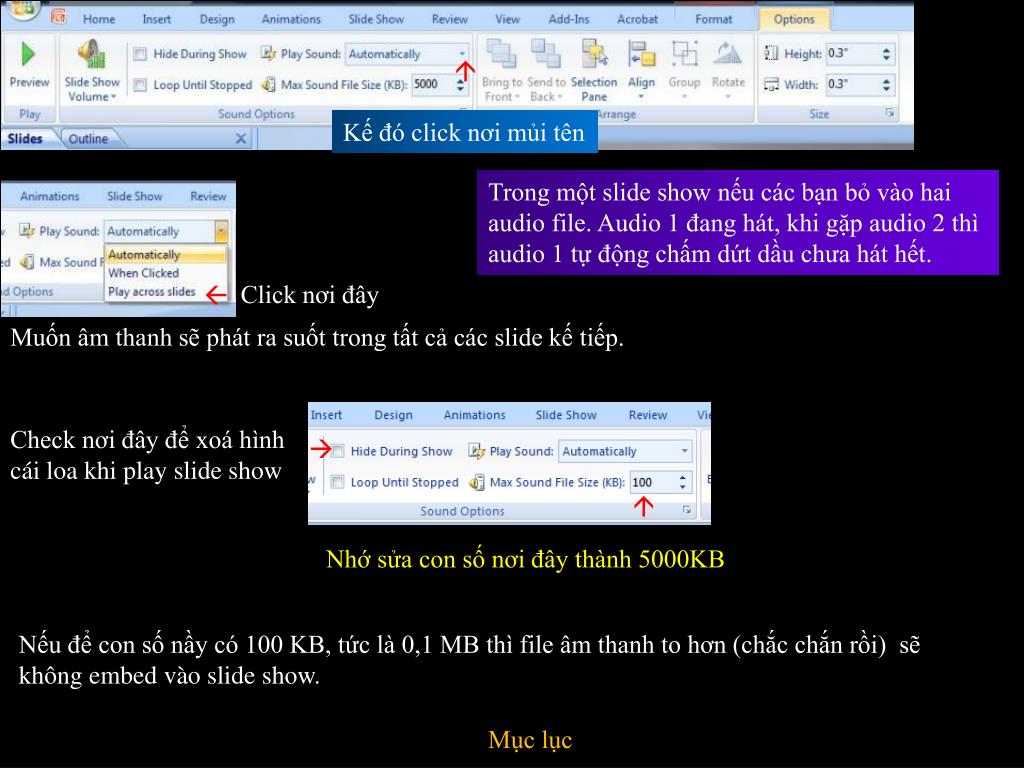Open the Insert ribbon tab at top
Image resolution: width=1024 pixels, height=768 pixels.
157,19
